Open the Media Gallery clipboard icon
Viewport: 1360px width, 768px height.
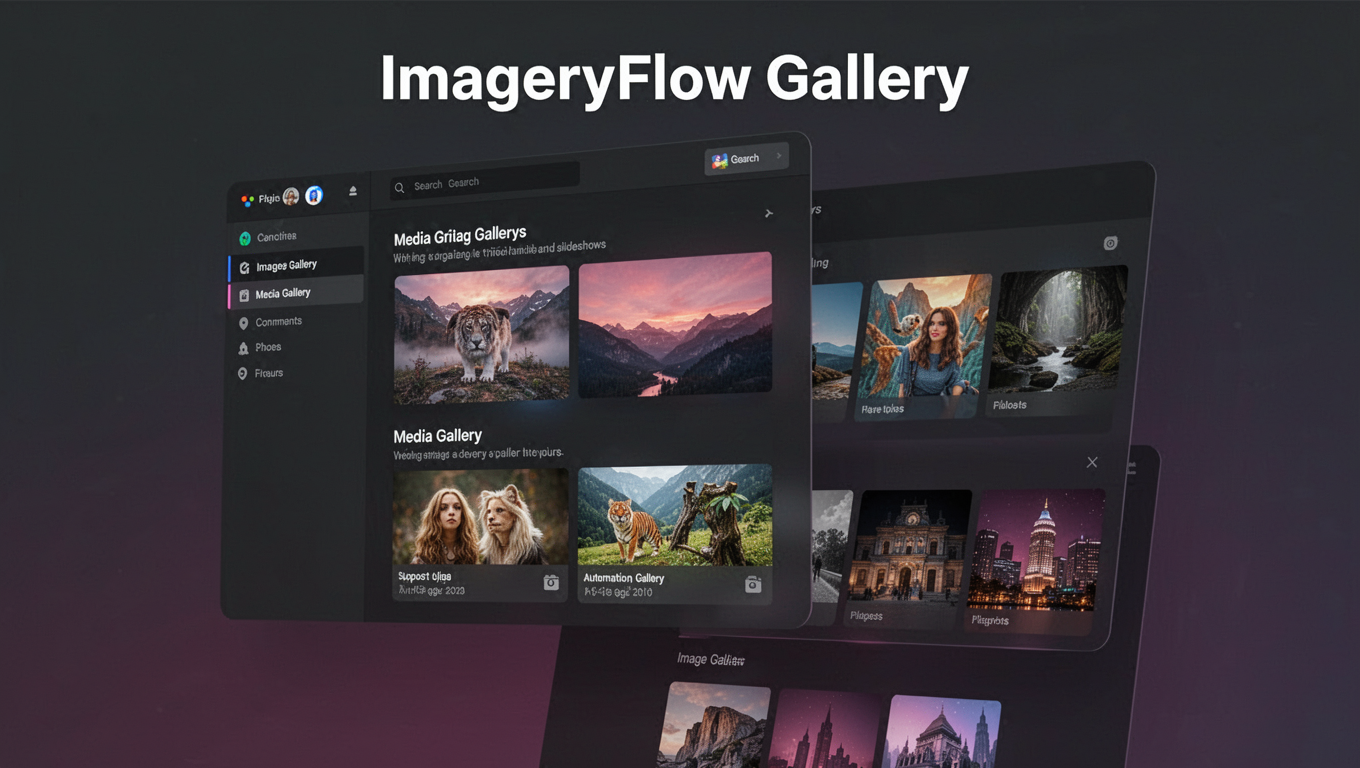tap(244, 294)
